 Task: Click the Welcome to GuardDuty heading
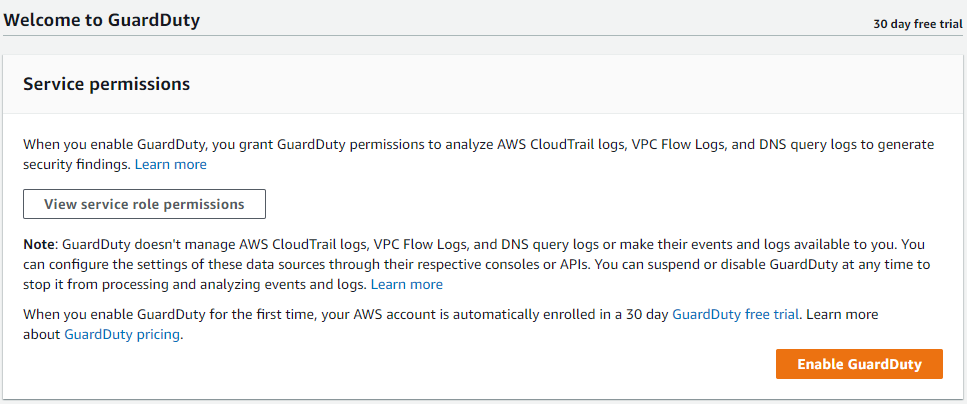point(102,20)
